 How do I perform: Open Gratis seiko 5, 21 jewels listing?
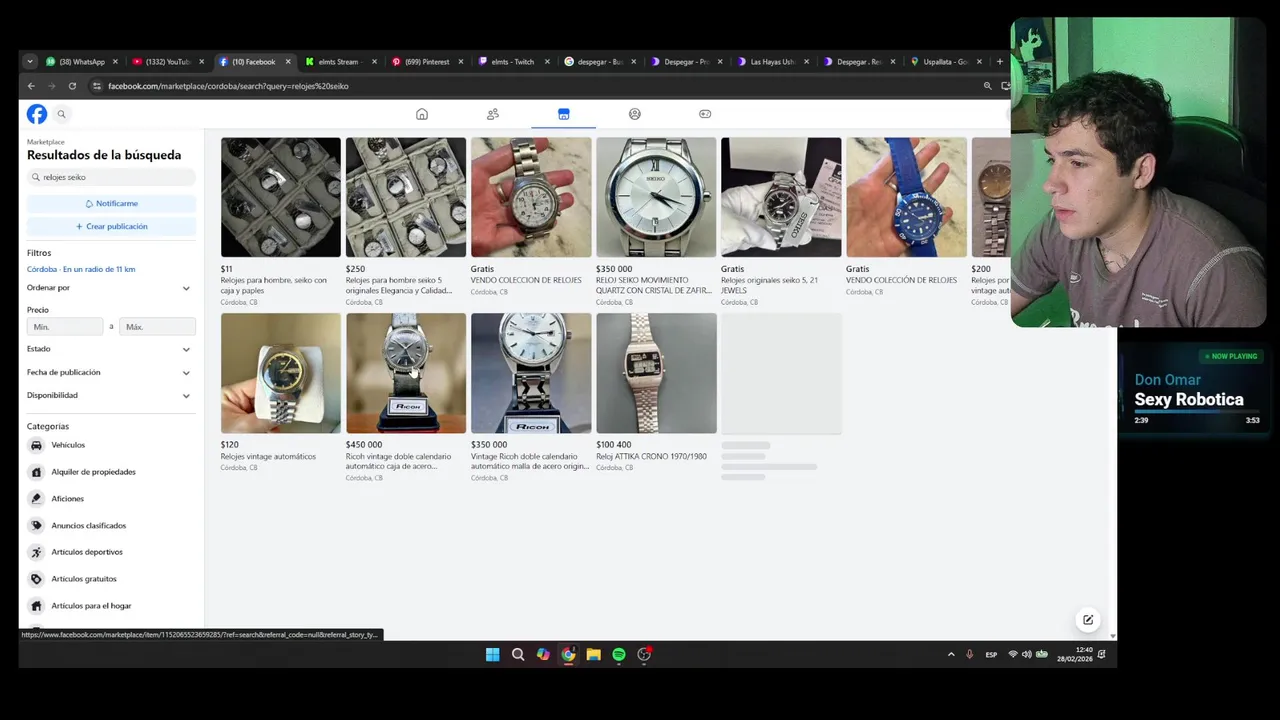click(x=781, y=221)
